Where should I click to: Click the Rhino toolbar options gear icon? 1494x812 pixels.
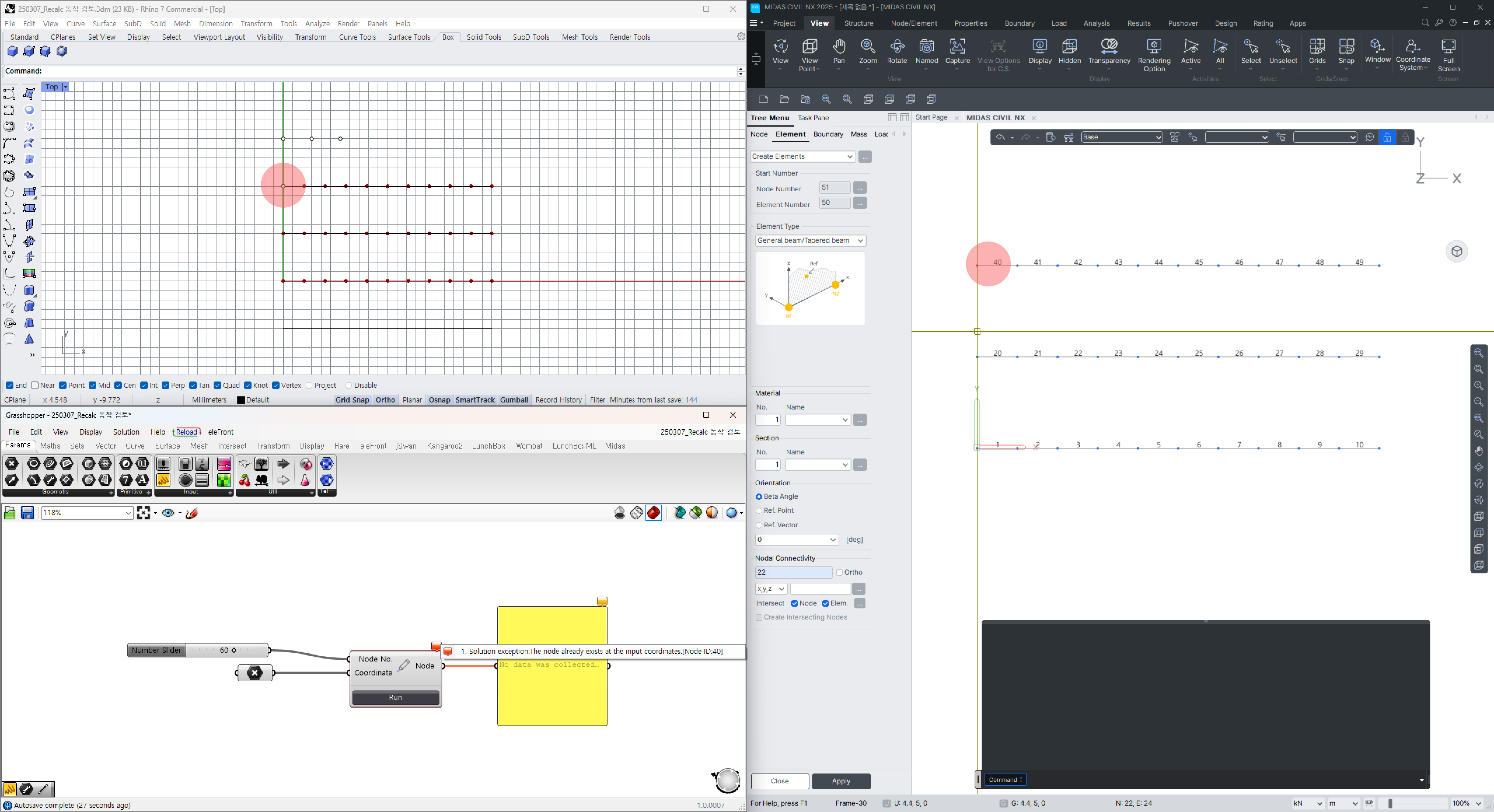(x=741, y=36)
